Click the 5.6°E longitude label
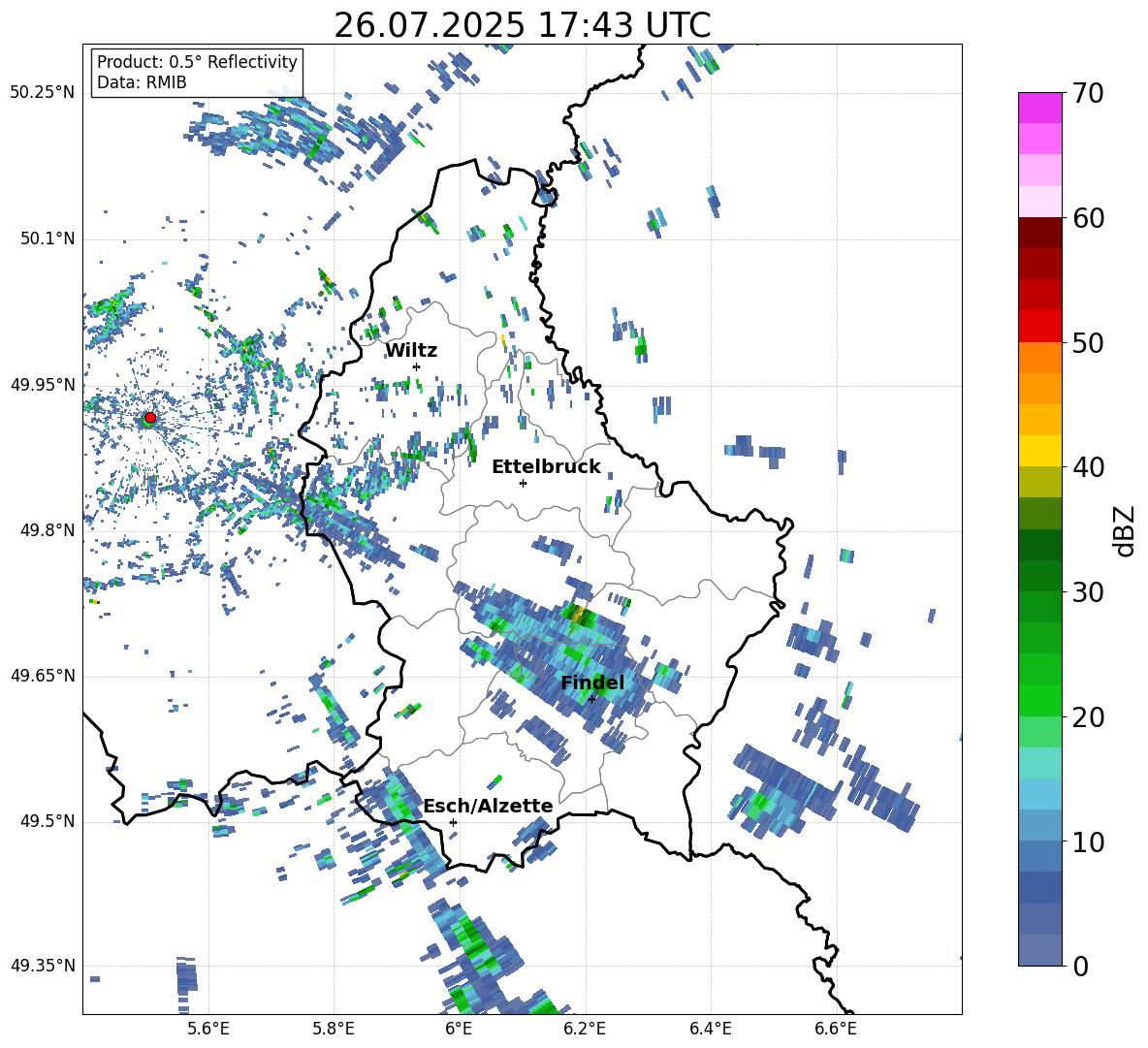The width and height of the screenshot is (1148, 1048). point(208,1029)
